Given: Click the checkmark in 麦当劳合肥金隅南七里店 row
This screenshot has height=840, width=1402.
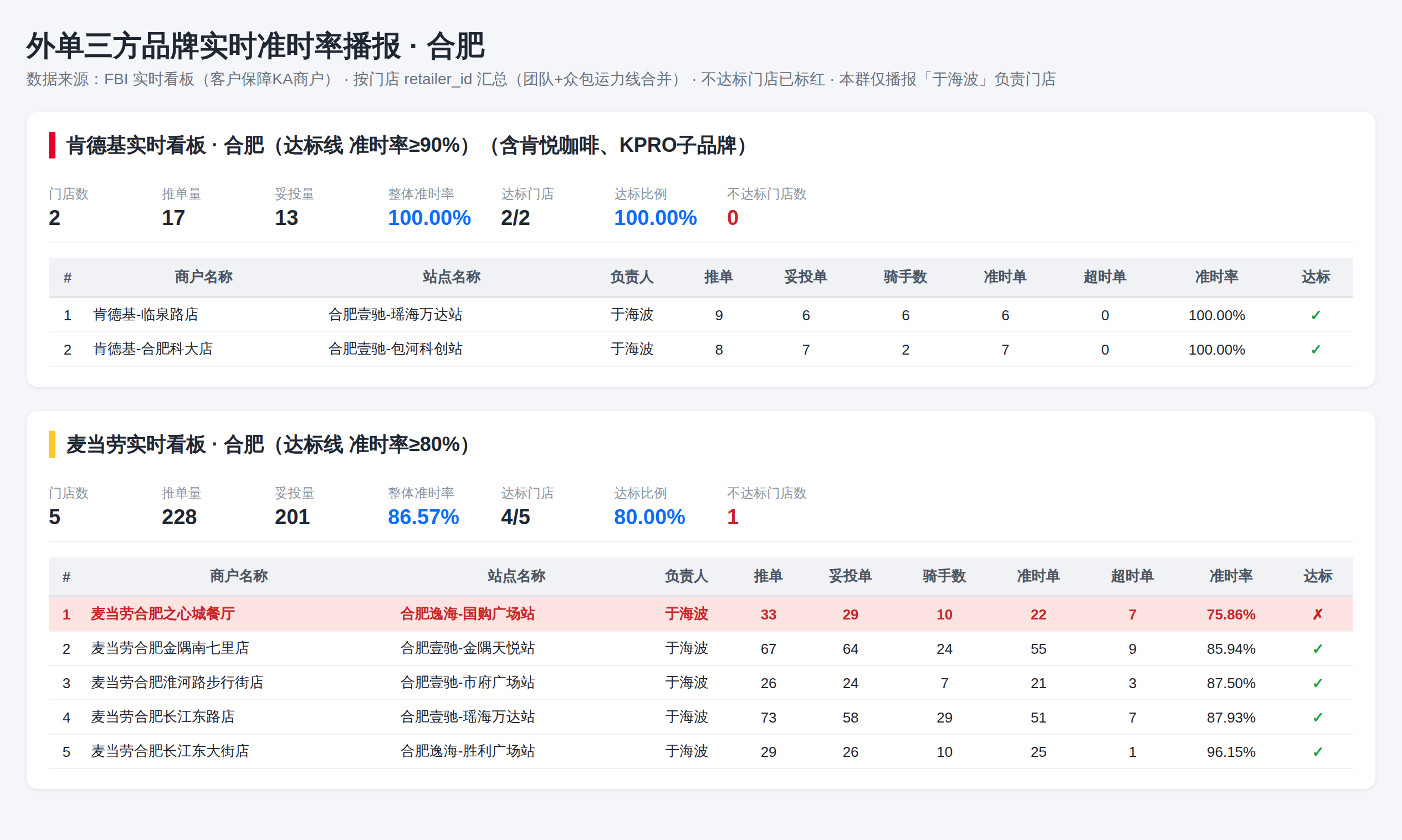Looking at the screenshot, I should 1318,649.
